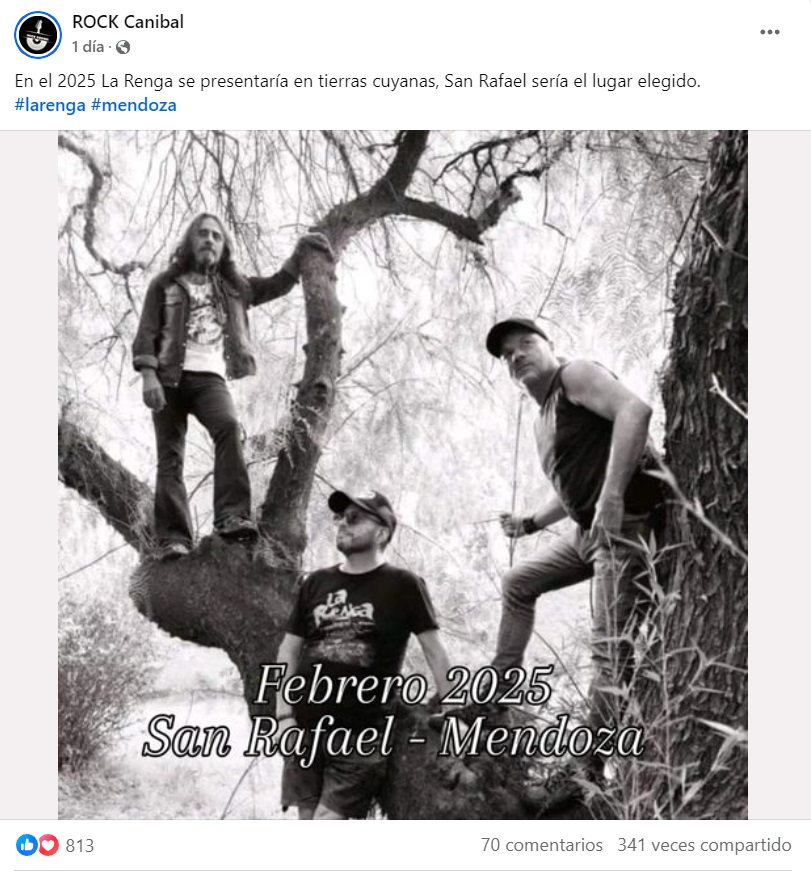Show the 70 comentarios

click(542, 845)
